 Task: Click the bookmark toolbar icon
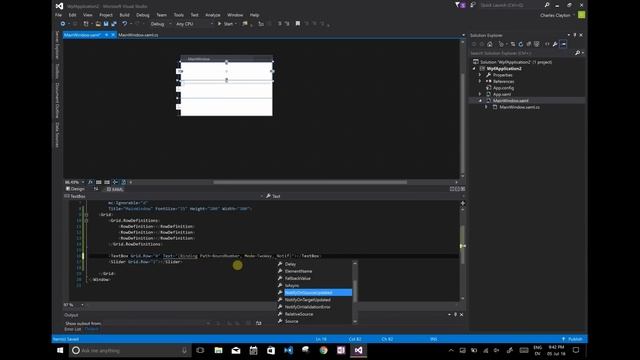pos(298,24)
